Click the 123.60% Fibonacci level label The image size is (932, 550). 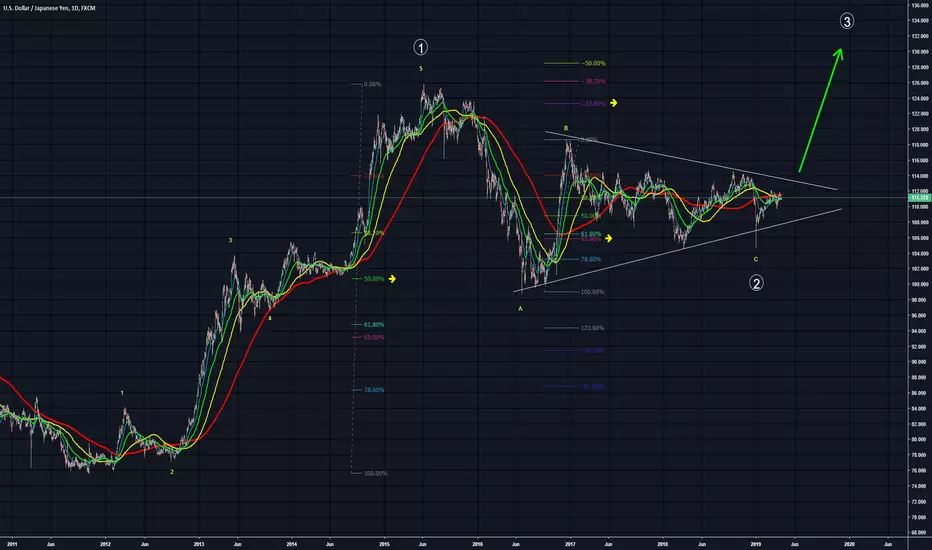pos(592,328)
